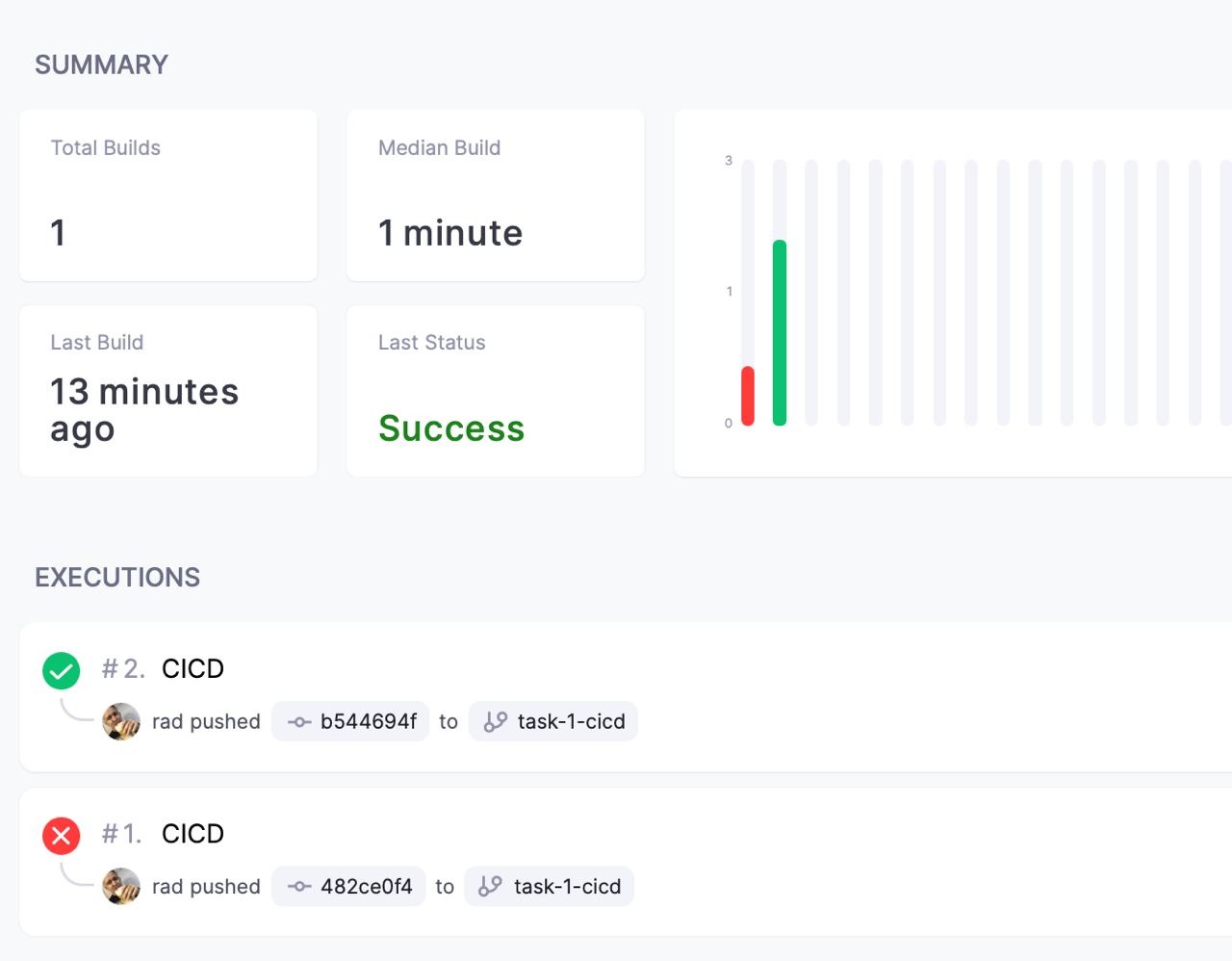Click the branch icon in execution #1
The image size is (1232, 961).
coord(491,887)
